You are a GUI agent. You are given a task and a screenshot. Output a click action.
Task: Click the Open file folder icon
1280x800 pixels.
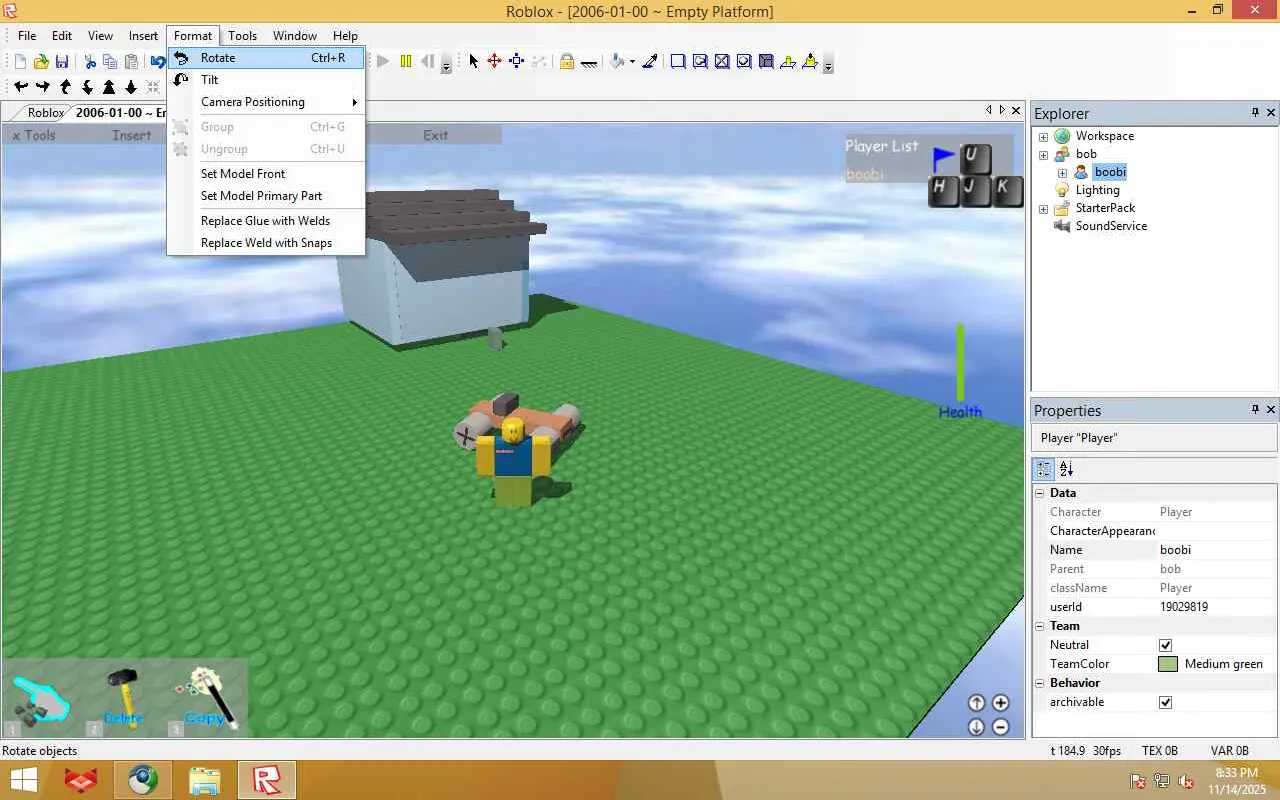pos(41,62)
